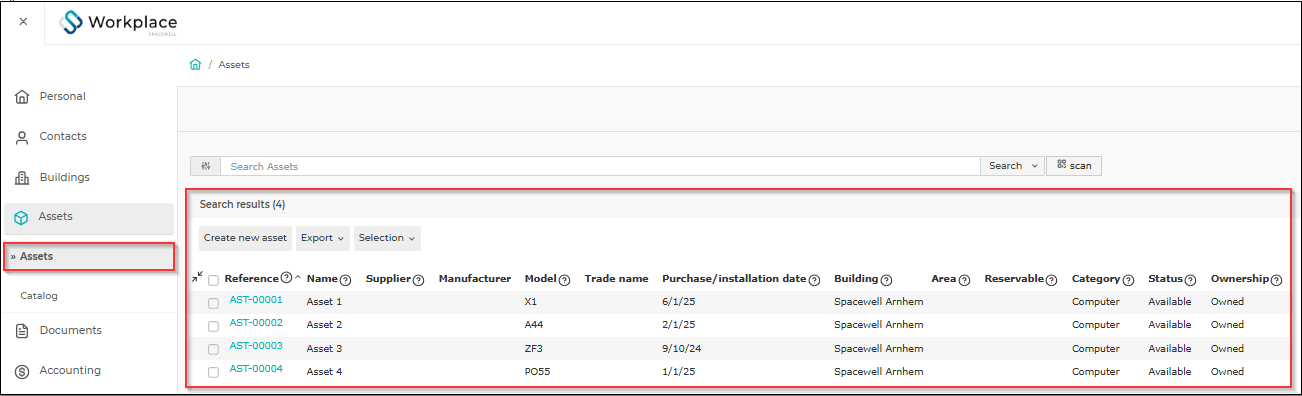This screenshot has width=1302, height=396.
Task: Click the Asset 3 name cell
Action: point(324,349)
